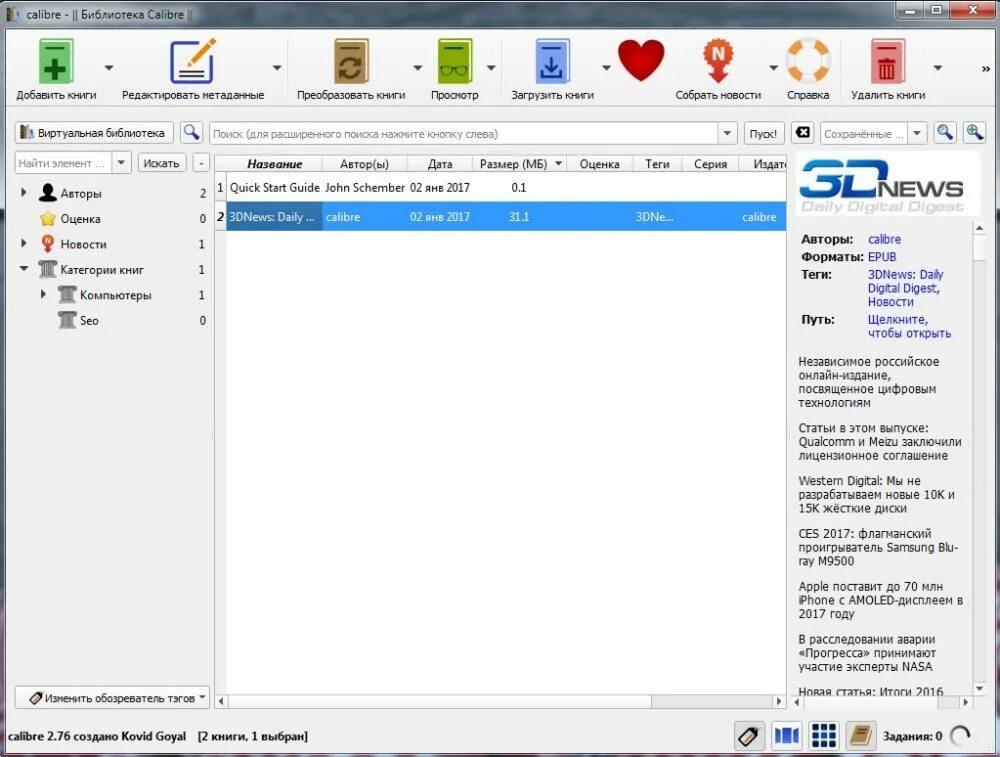Click the Щелкните, чтобы открыть path link
The image size is (1000, 757).
[x=909, y=326]
